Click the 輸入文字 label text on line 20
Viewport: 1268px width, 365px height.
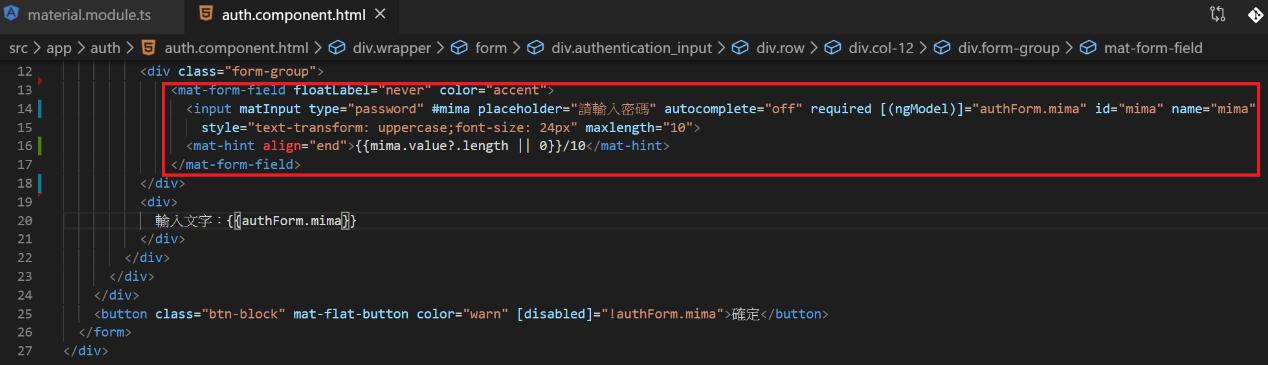186,221
